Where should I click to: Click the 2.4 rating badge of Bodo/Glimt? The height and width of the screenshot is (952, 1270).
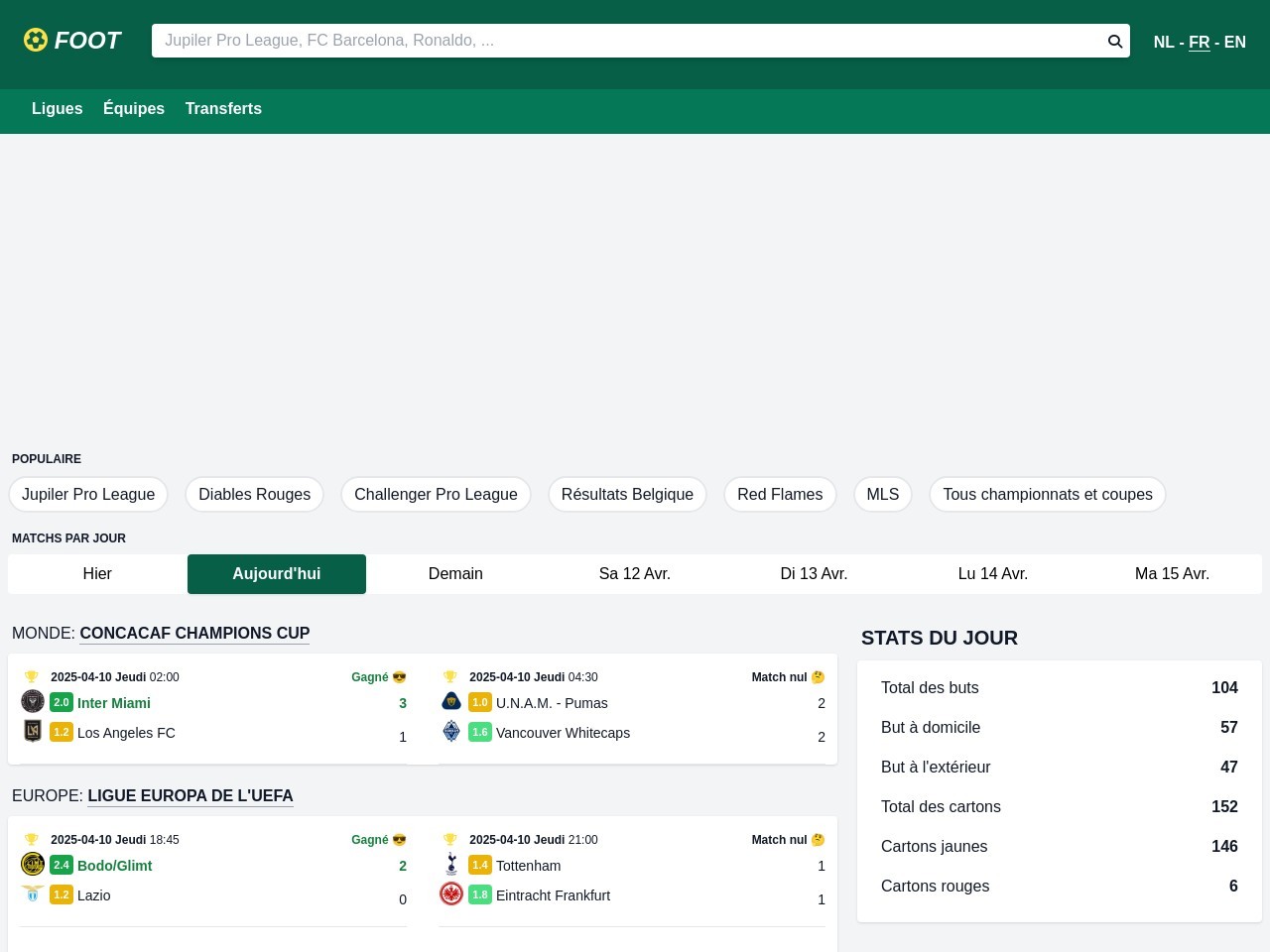pyautogui.click(x=62, y=865)
